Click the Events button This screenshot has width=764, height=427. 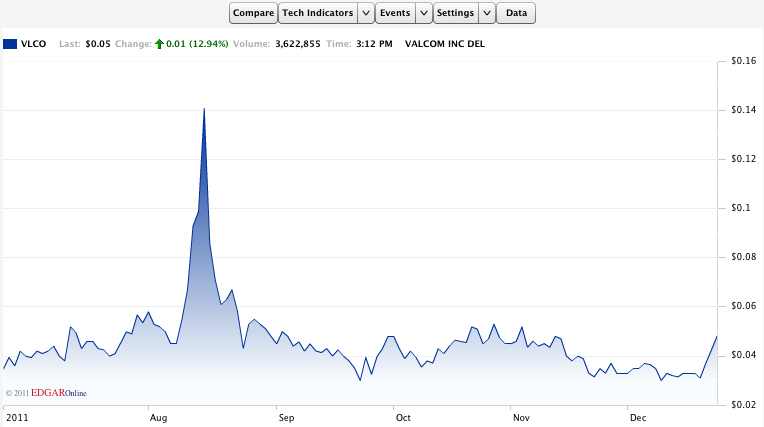[x=395, y=13]
